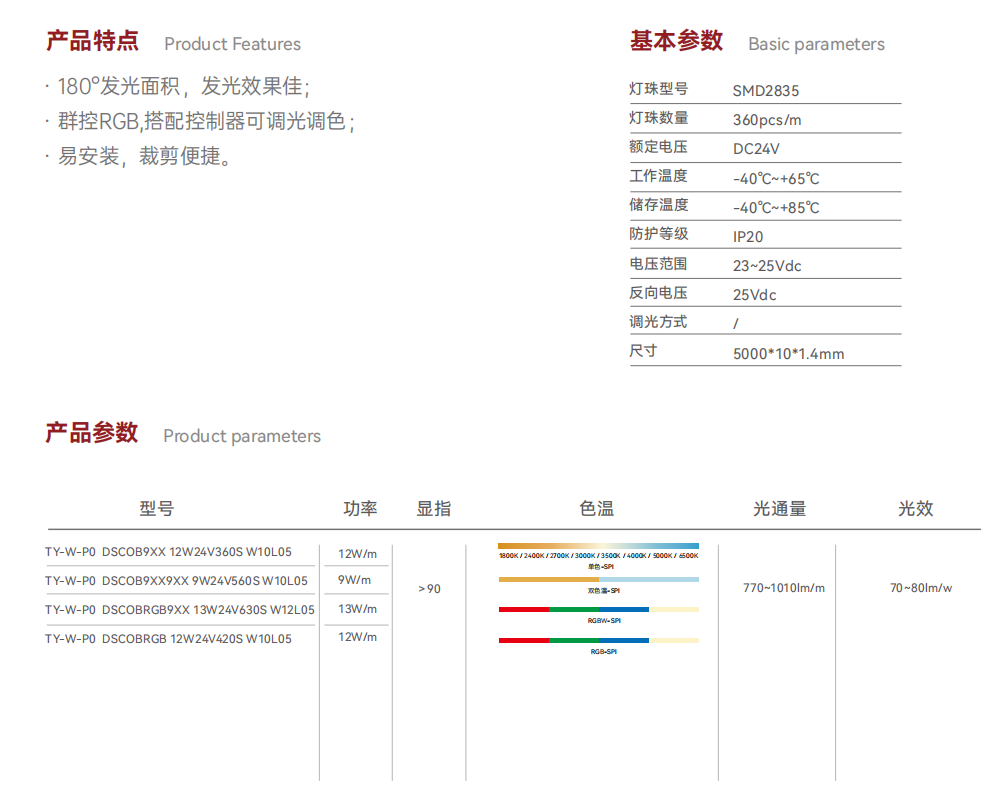Click the single-color gradient temperature bar

pos(598,546)
